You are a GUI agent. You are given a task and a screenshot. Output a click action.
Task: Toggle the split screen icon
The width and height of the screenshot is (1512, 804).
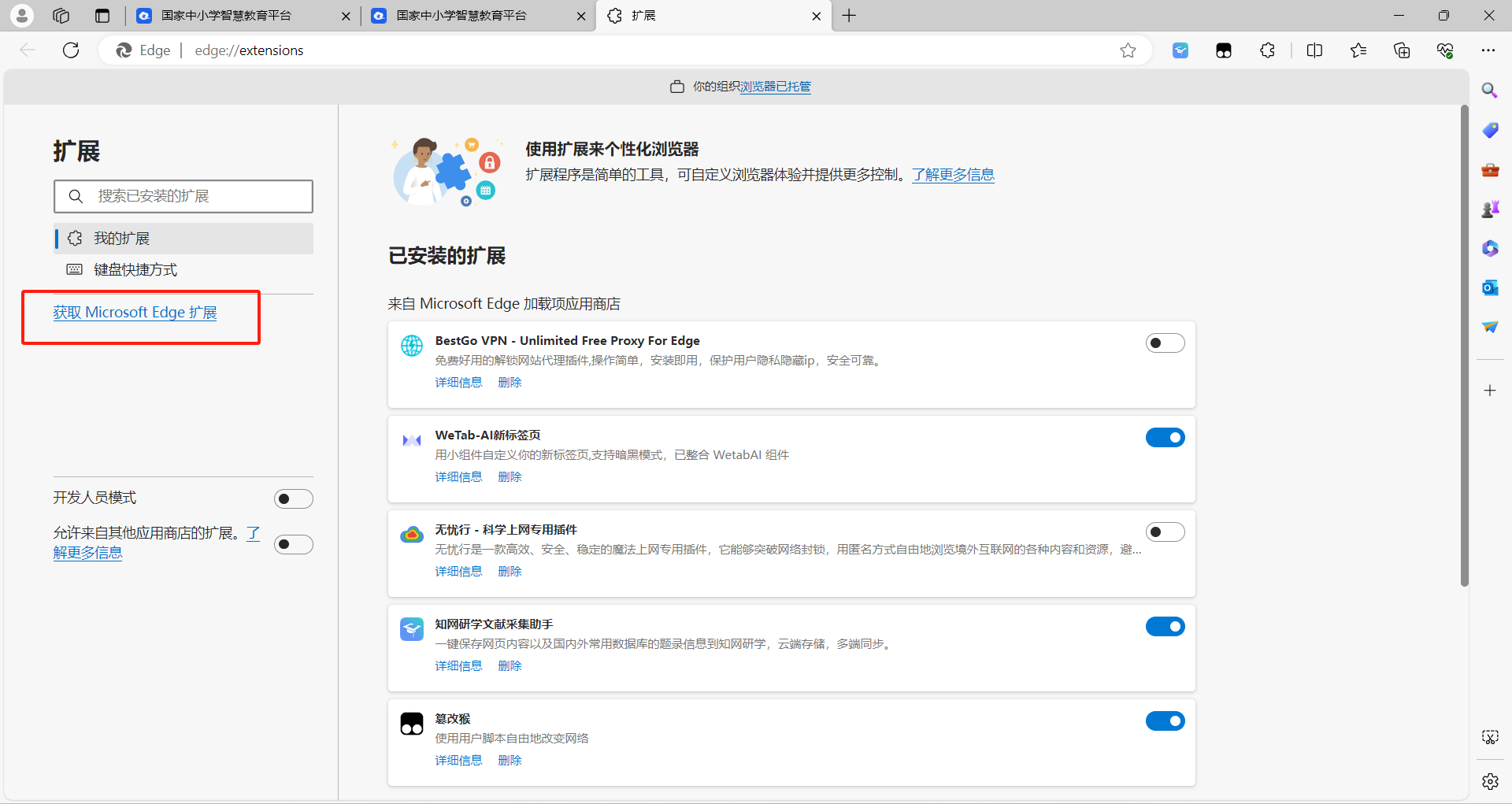[x=1314, y=50]
